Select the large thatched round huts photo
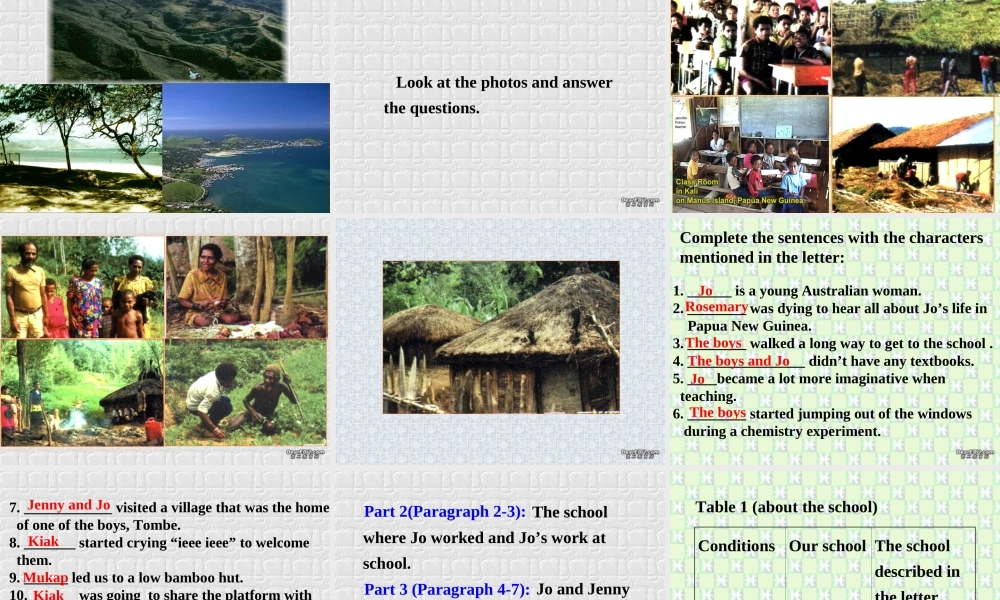1000x600 pixels. click(x=501, y=337)
